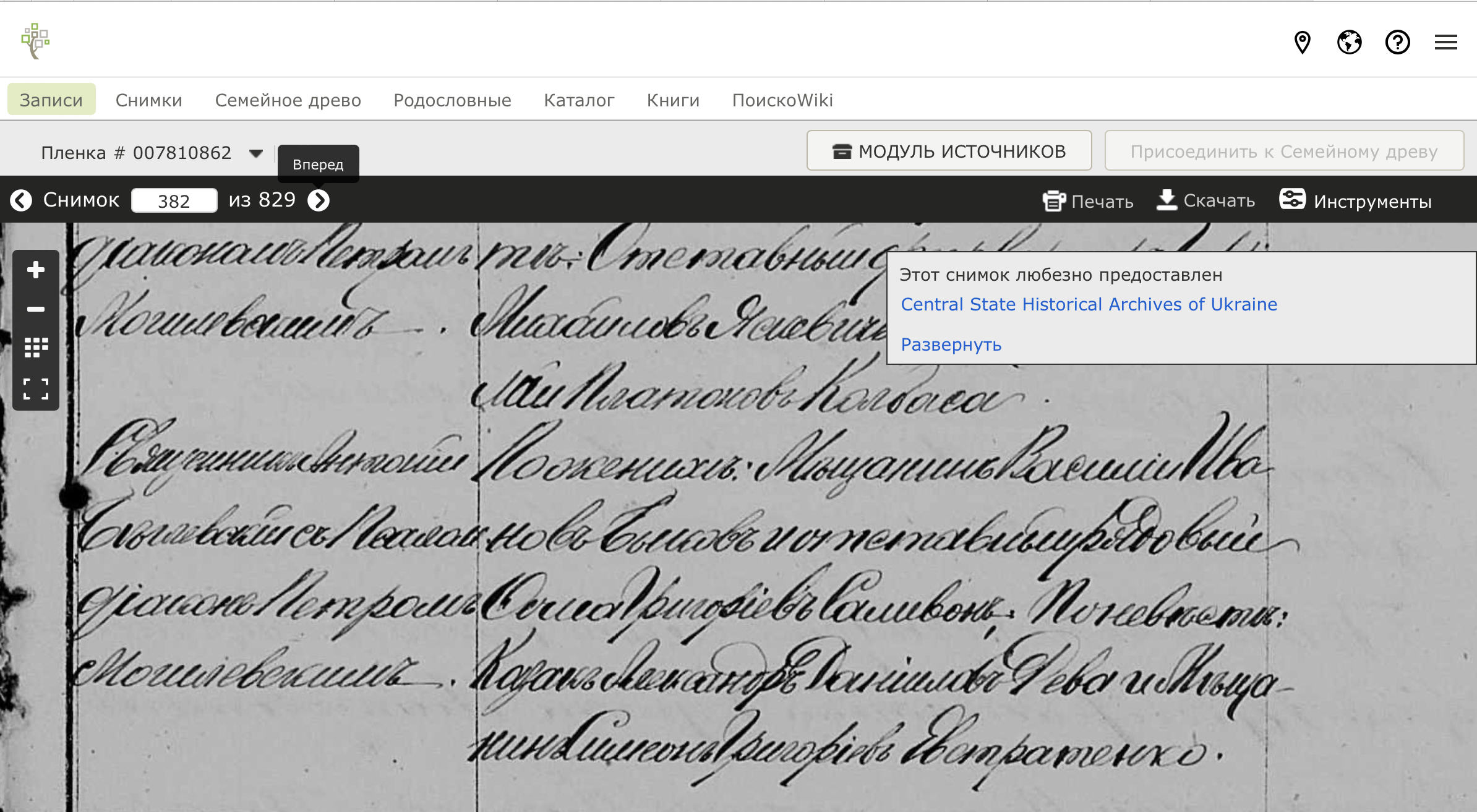Toggle full screen viewer mode
This screenshot has height=812, width=1477.
[36, 389]
